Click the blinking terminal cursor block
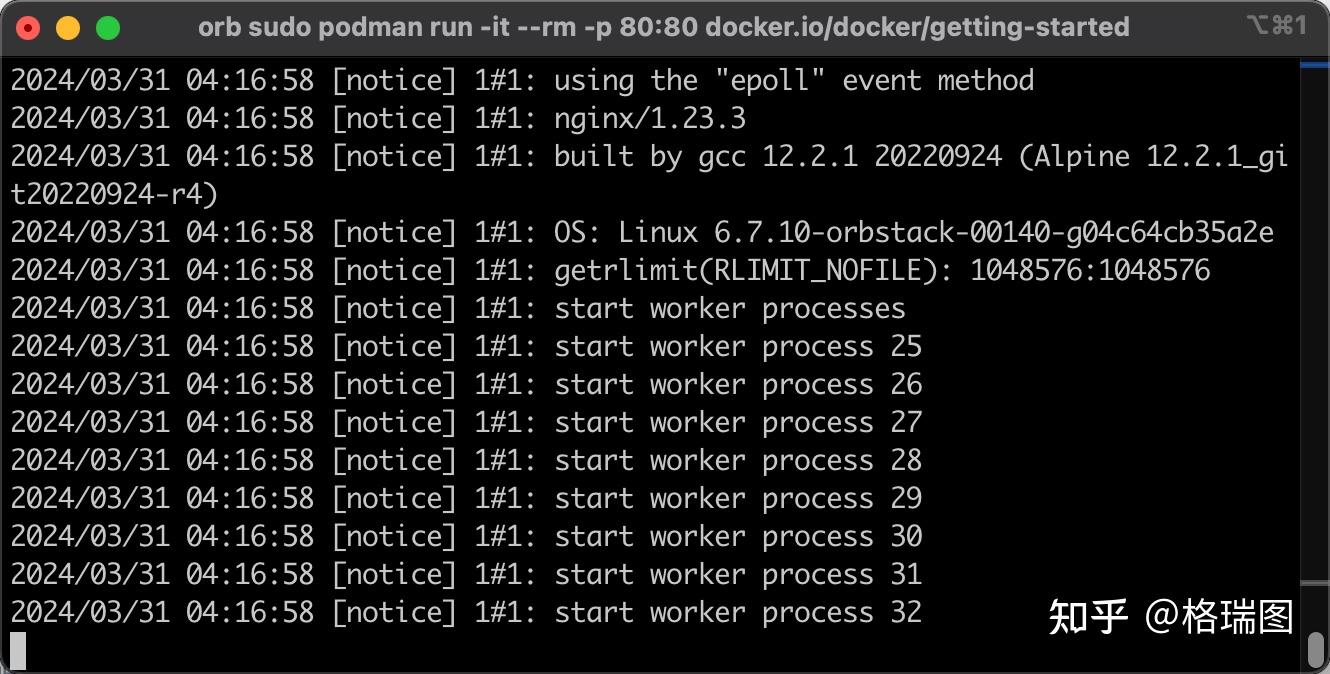The image size is (1330, 674). click(x=17, y=649)
